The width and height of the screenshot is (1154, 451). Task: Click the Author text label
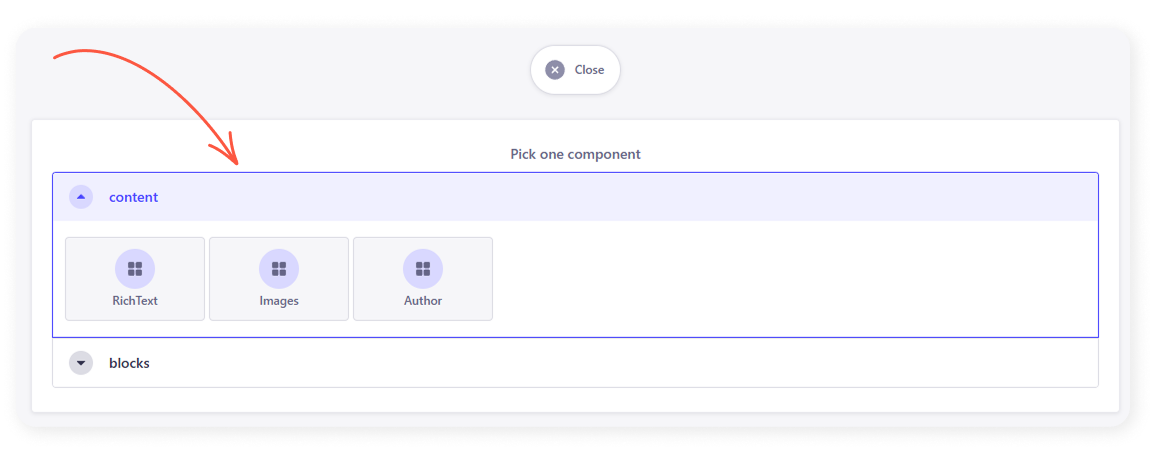pos(423,300)
